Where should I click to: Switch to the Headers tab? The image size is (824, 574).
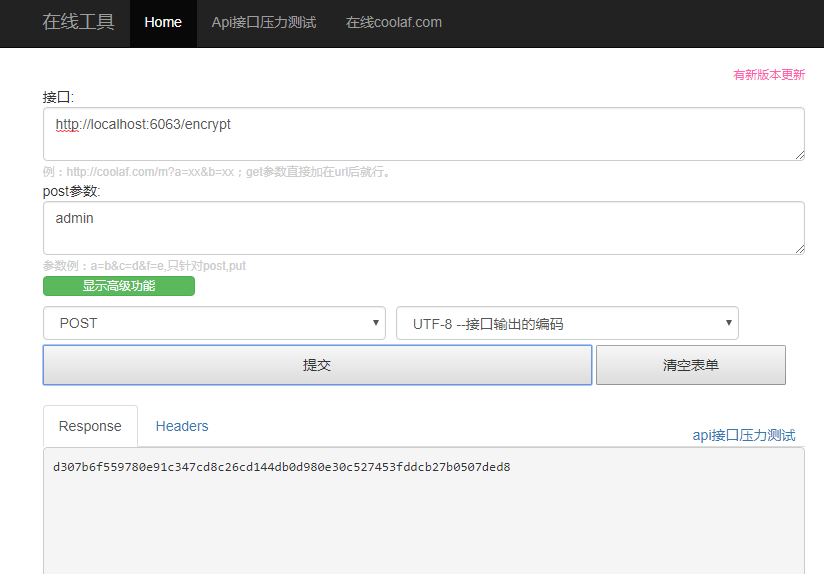[x=182, y=426]
